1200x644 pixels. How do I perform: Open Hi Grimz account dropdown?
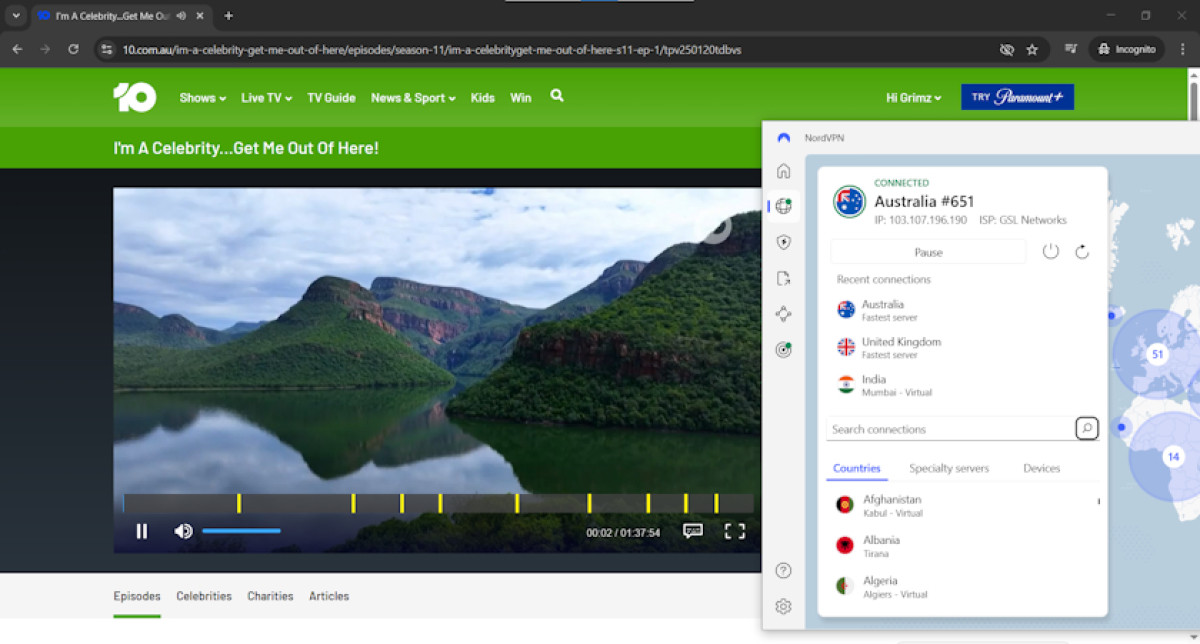pyautogui.click(x=914, y=98)
